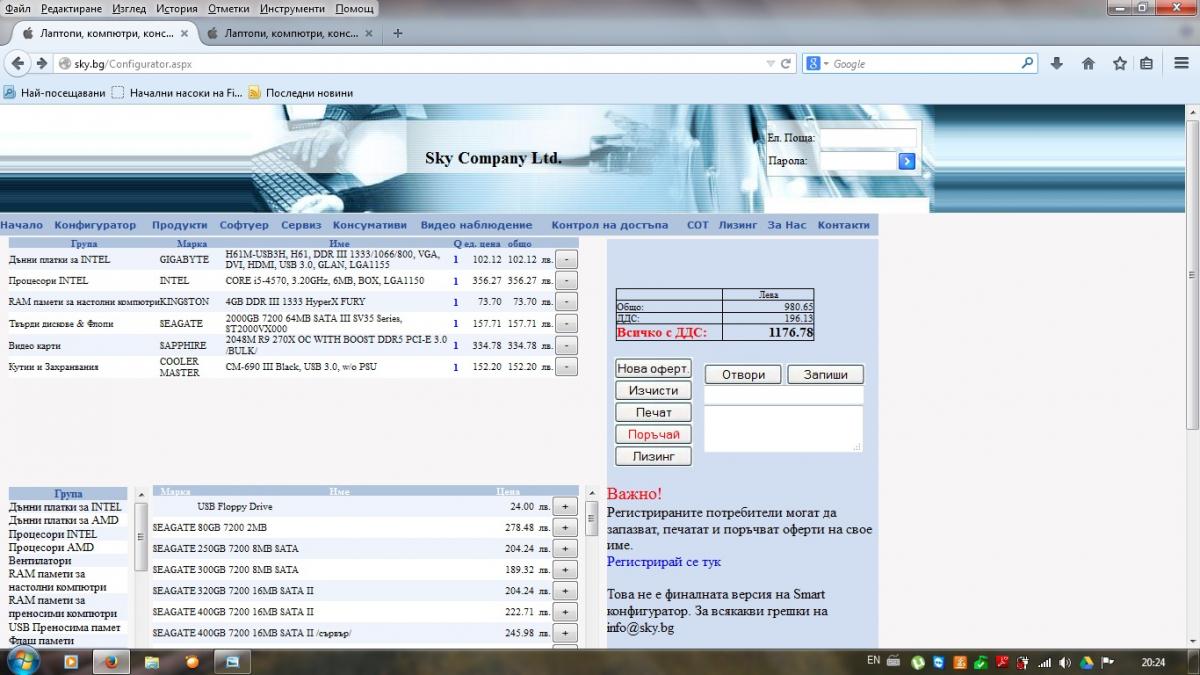Click the Firefox back arrow button
The image size is (1200, 675).
(x=17, y=63)
